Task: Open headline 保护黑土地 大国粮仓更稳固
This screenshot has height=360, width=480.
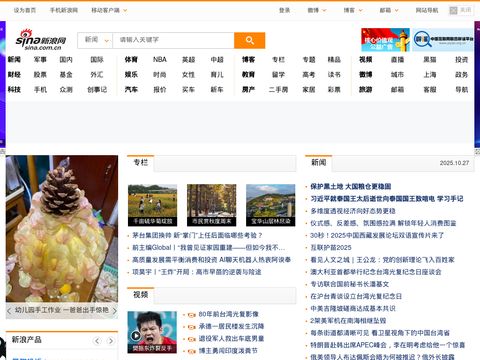Action: pos(351,187)
